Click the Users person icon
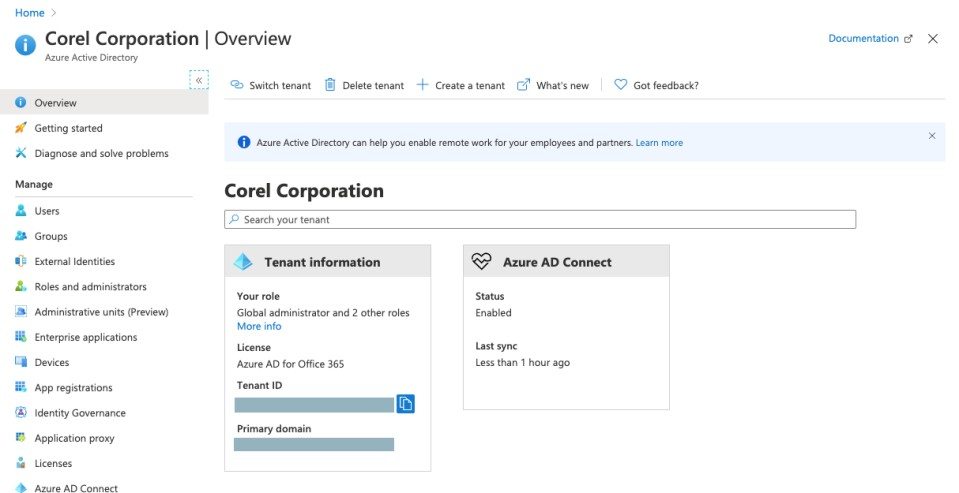The image size is (959, 493). [21, 210]
